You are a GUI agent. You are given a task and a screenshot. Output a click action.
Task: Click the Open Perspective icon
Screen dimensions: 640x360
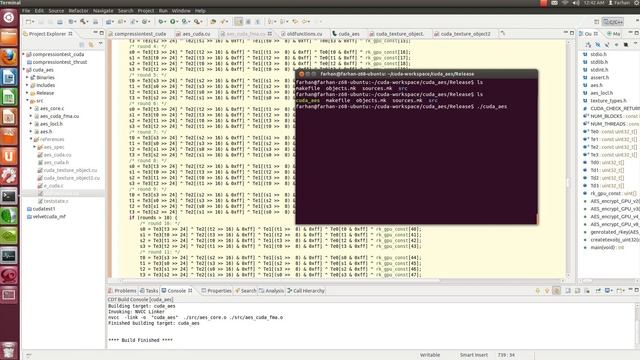click(596, 22)
